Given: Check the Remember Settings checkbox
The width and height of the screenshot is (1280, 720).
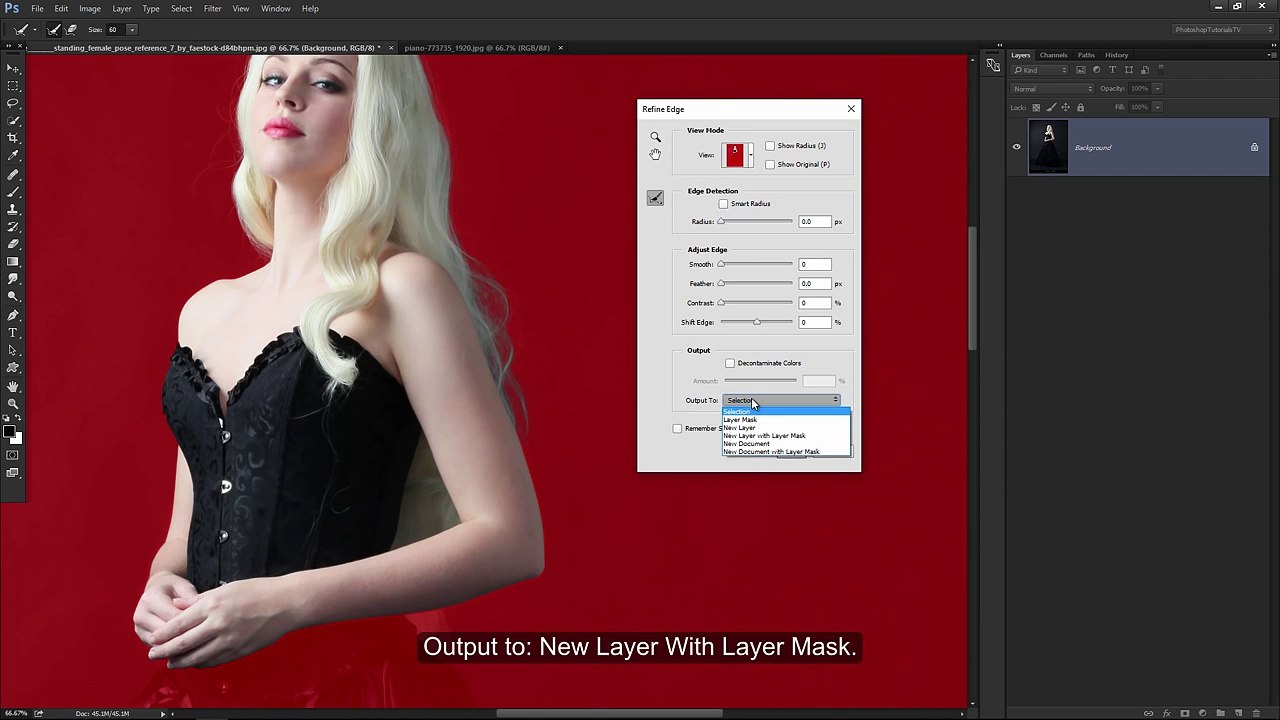Looking at the screenshot, I should pyautogui.click(x=677, y=429).
